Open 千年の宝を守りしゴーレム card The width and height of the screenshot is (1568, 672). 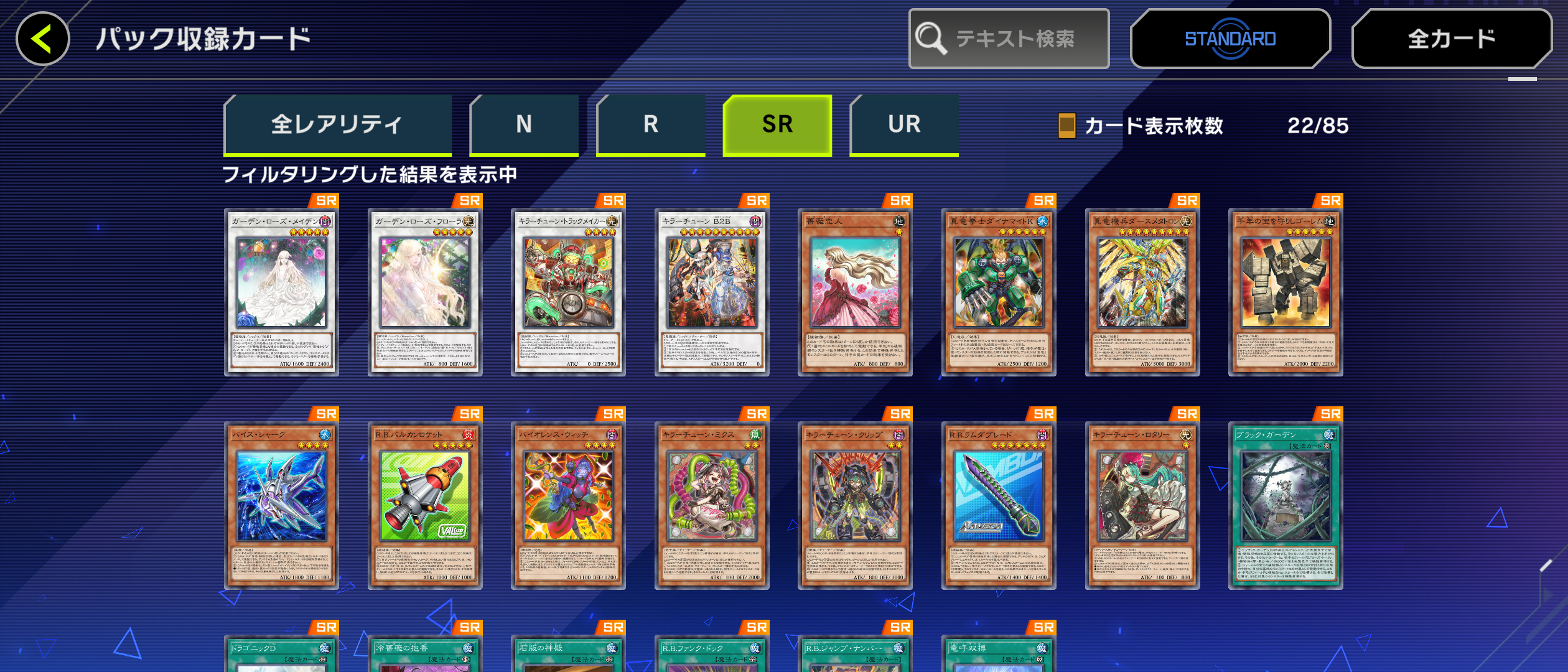click(x=1286, y=292)
